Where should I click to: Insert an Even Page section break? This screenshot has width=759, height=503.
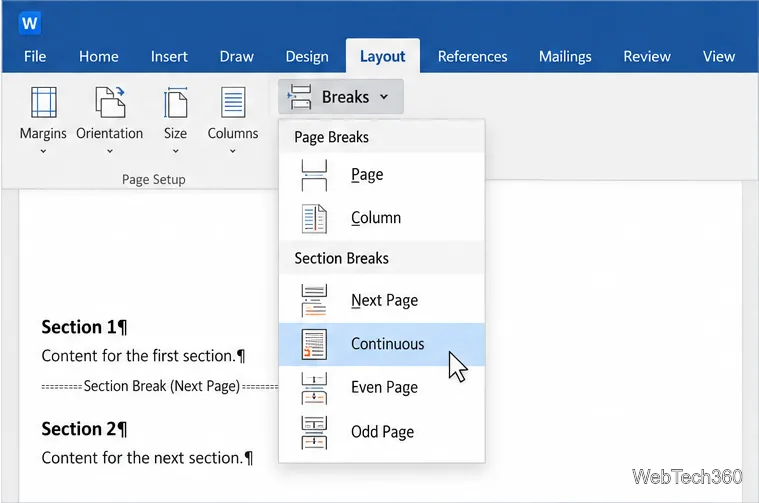381,388
